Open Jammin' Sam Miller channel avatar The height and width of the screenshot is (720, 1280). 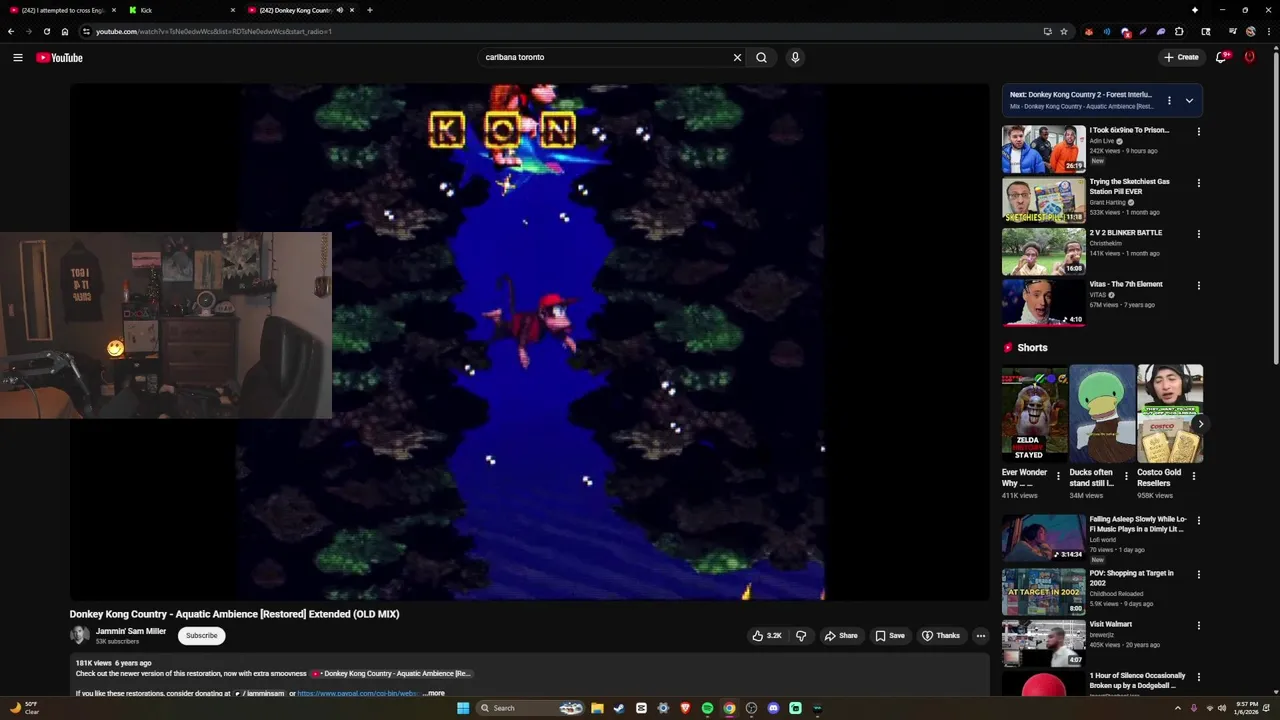point(79,635)
